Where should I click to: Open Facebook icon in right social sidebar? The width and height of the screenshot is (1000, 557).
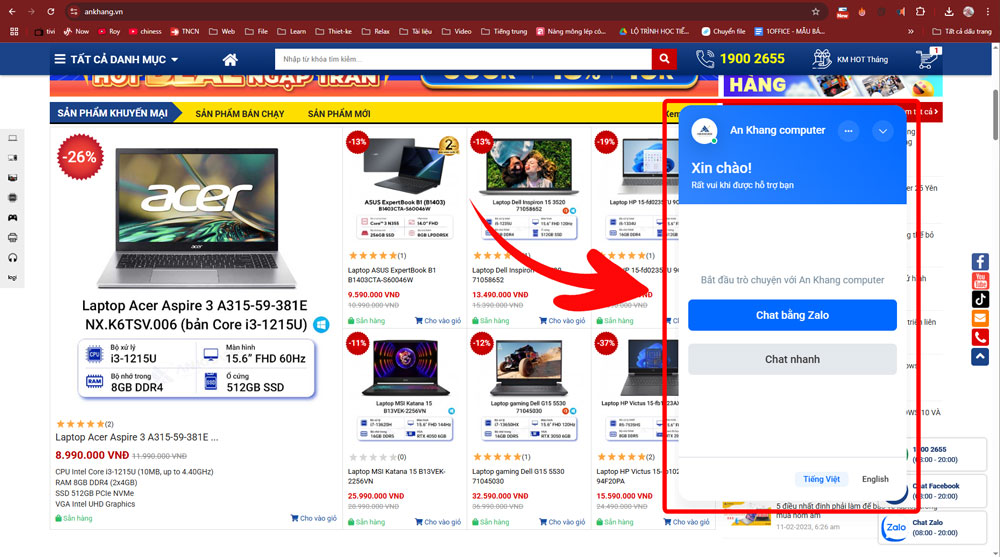click(x=980, y=262)
